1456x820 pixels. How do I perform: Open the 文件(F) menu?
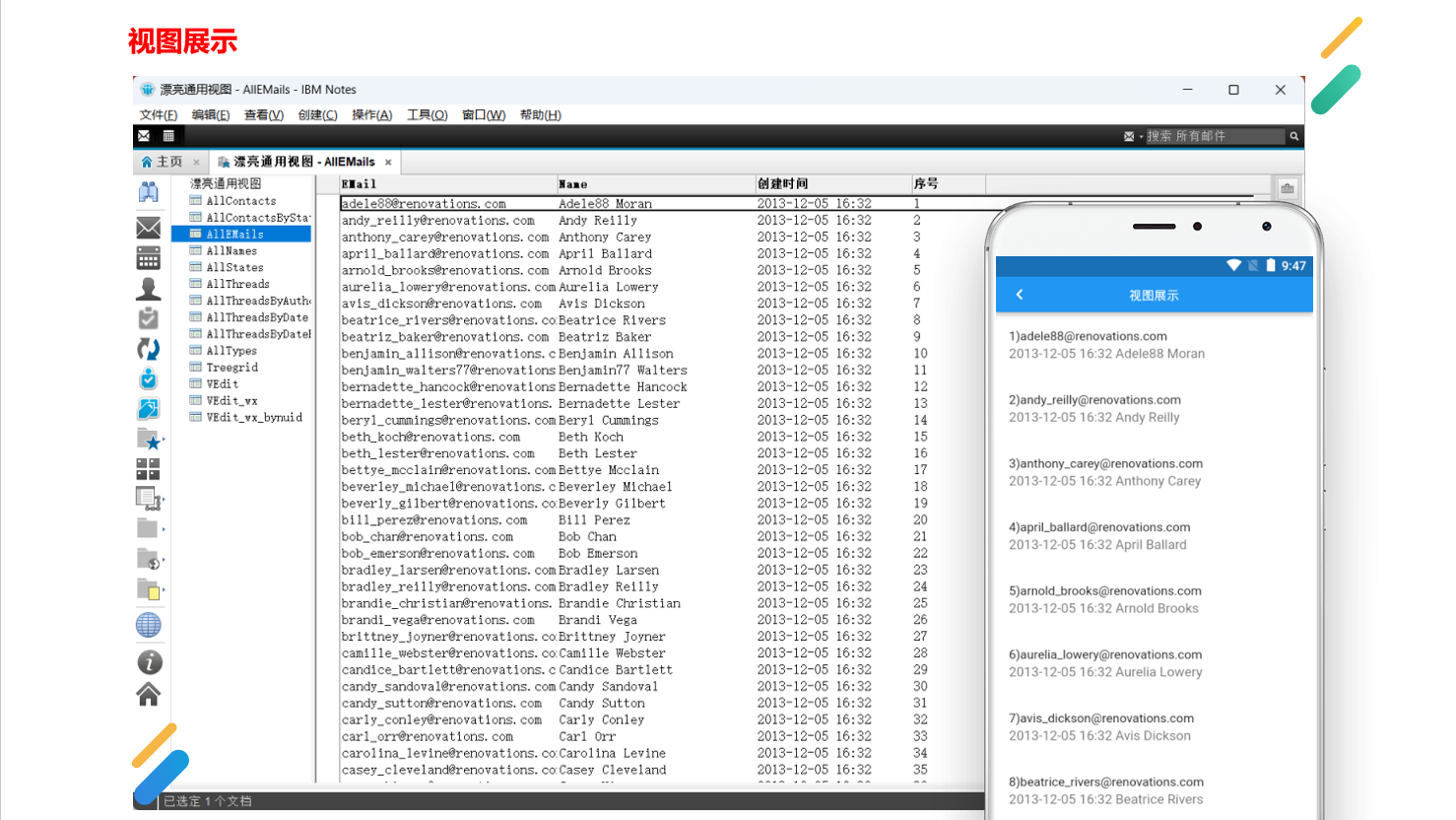[159, 115]
